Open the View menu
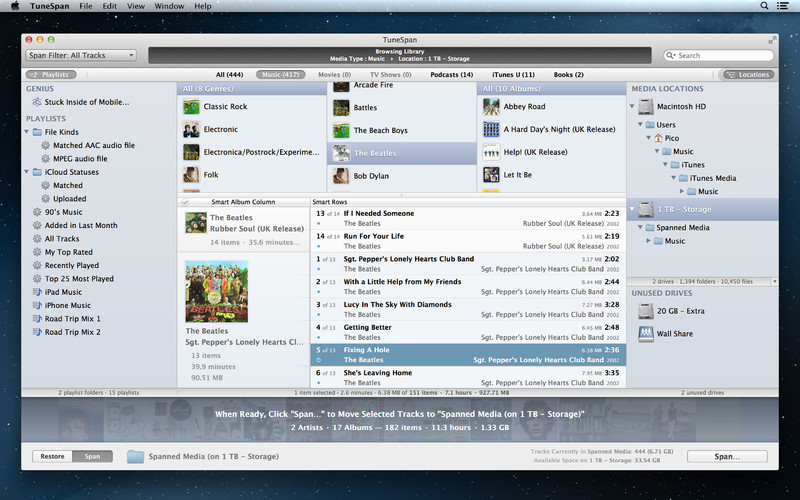This screenshot has height=500, width=800. click(x=136, y=6)
